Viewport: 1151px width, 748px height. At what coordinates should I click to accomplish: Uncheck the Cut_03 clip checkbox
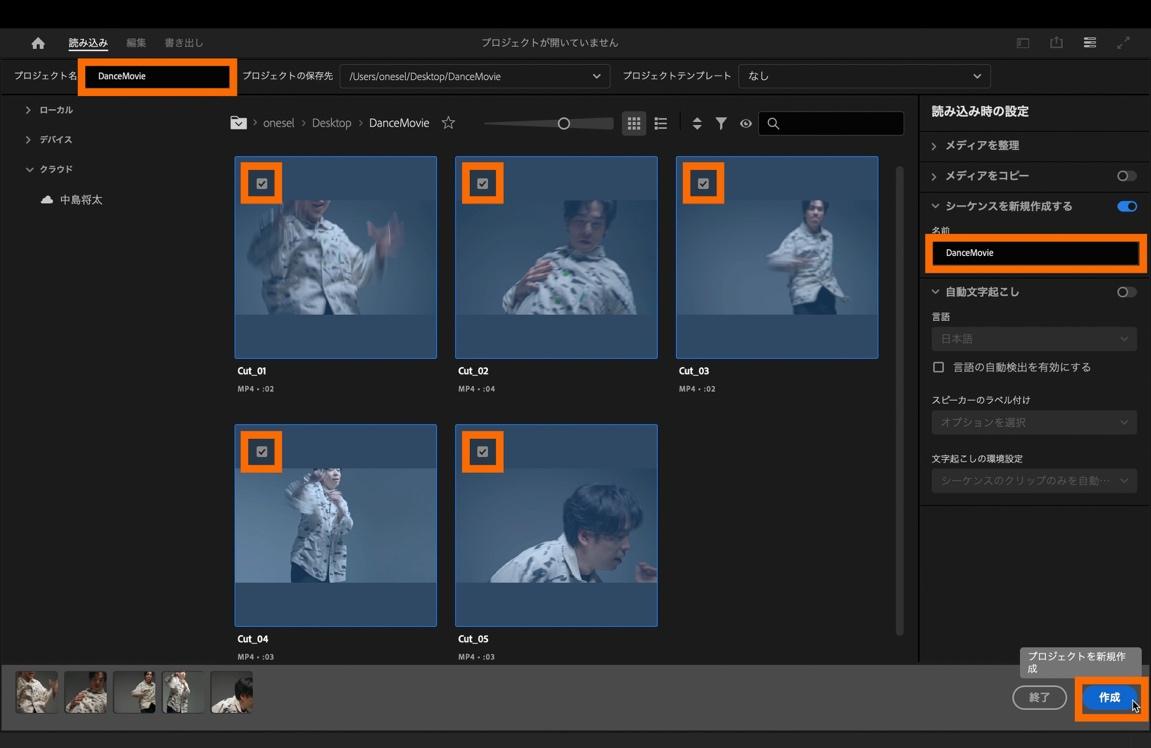pos(703,184)
